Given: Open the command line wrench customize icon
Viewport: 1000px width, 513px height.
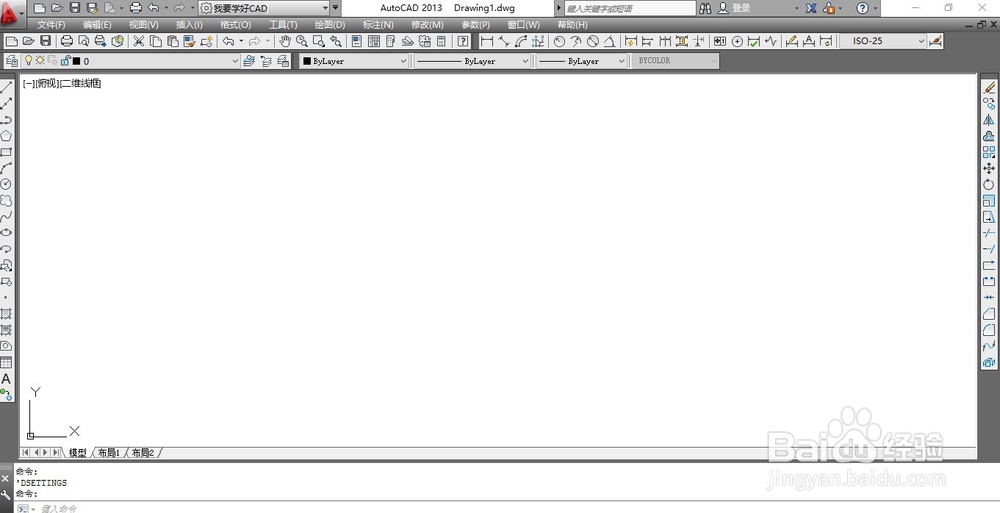Looking at the screenshot, I should (x=6, y=493).
